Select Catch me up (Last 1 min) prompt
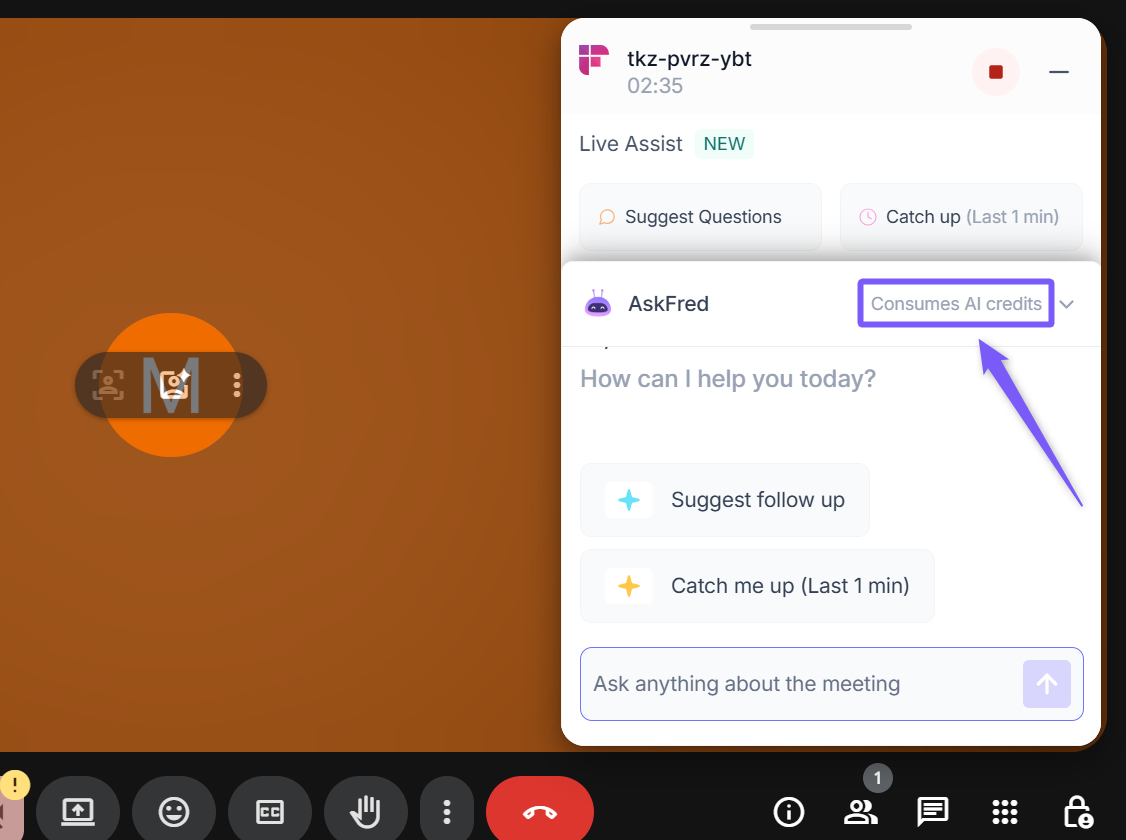The height and width of the screenshot is (840, 1126). point(757,586)
